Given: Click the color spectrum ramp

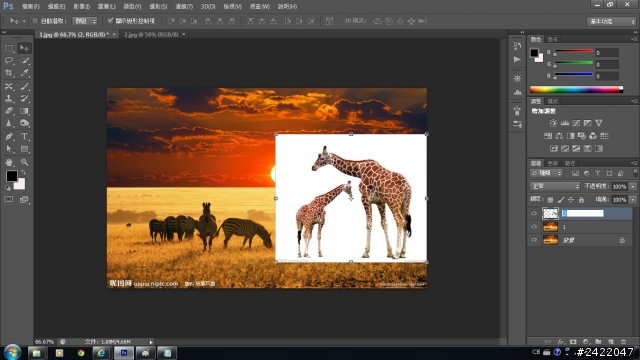Looking at the screenshot, I should coord(576,89).
